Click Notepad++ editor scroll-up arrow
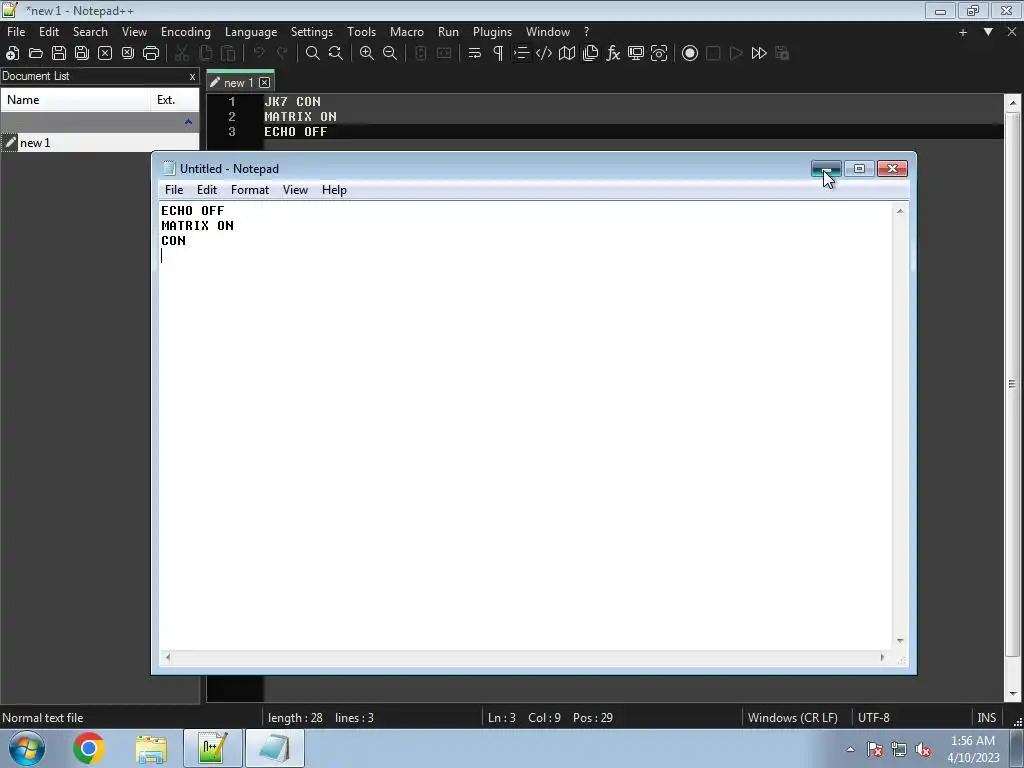Viewport: 1024px width, 768px height. 1012,103
